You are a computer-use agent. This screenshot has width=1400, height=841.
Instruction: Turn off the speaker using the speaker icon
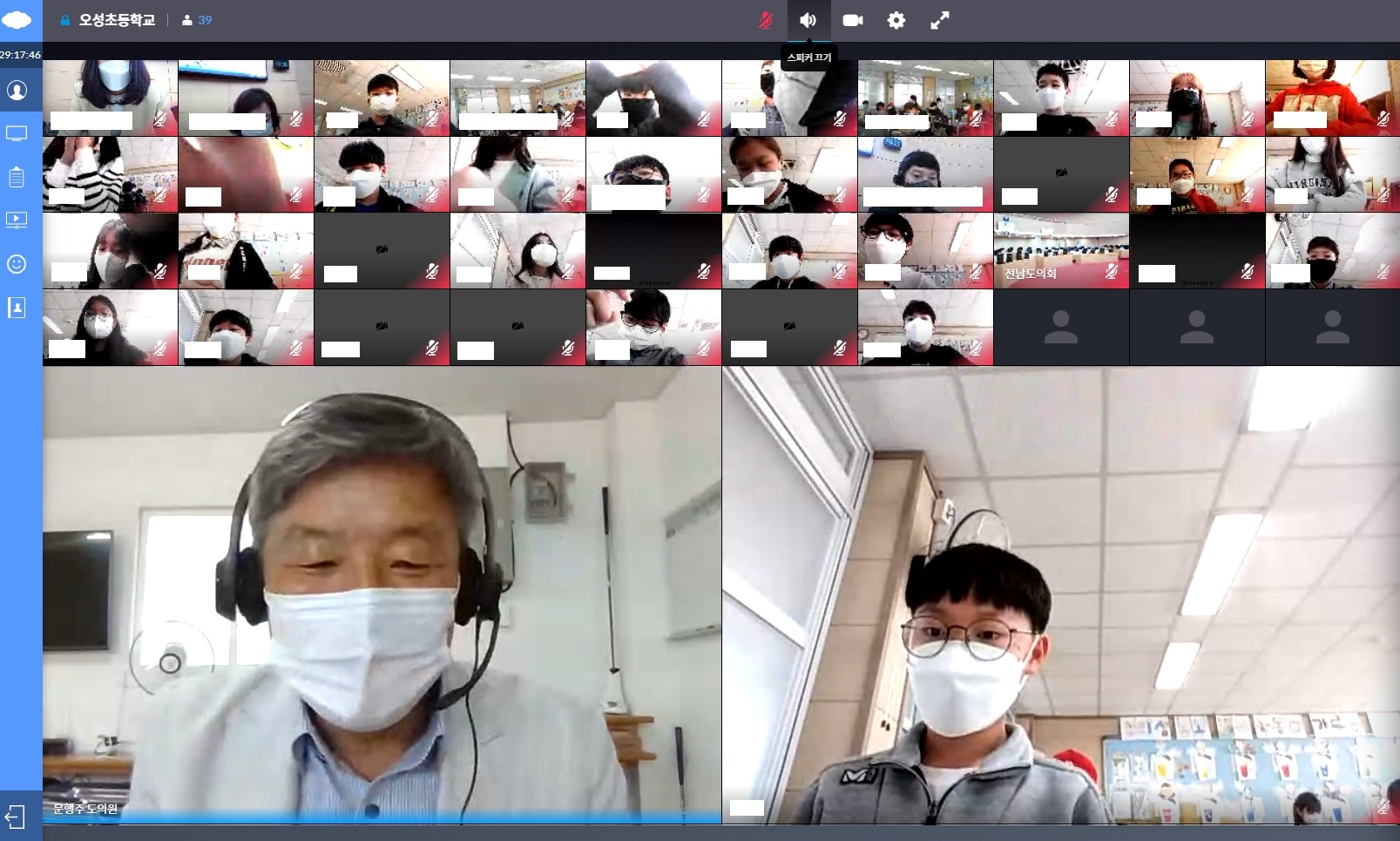coord(808,20)
